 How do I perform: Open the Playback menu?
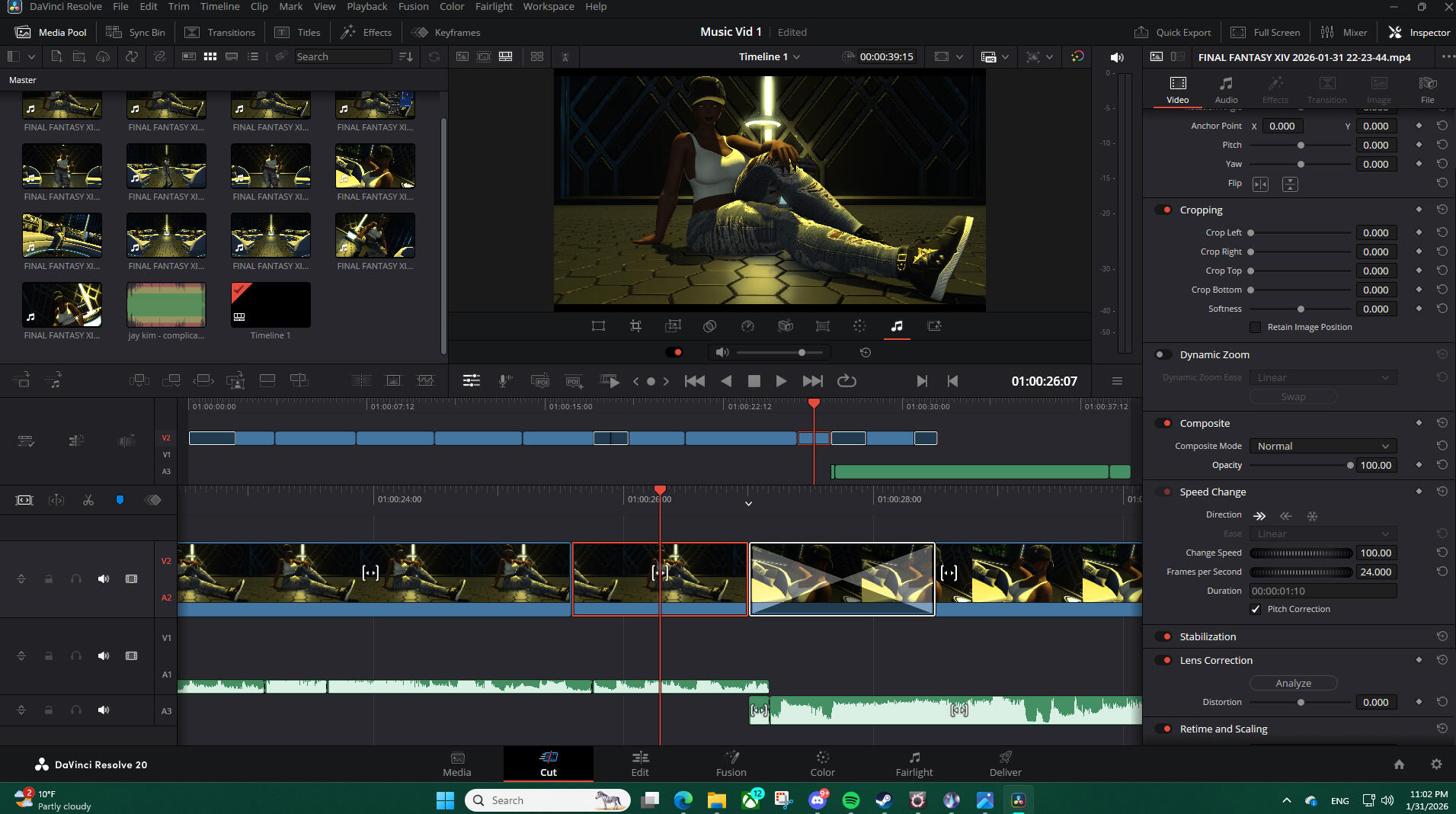(366, 7)
